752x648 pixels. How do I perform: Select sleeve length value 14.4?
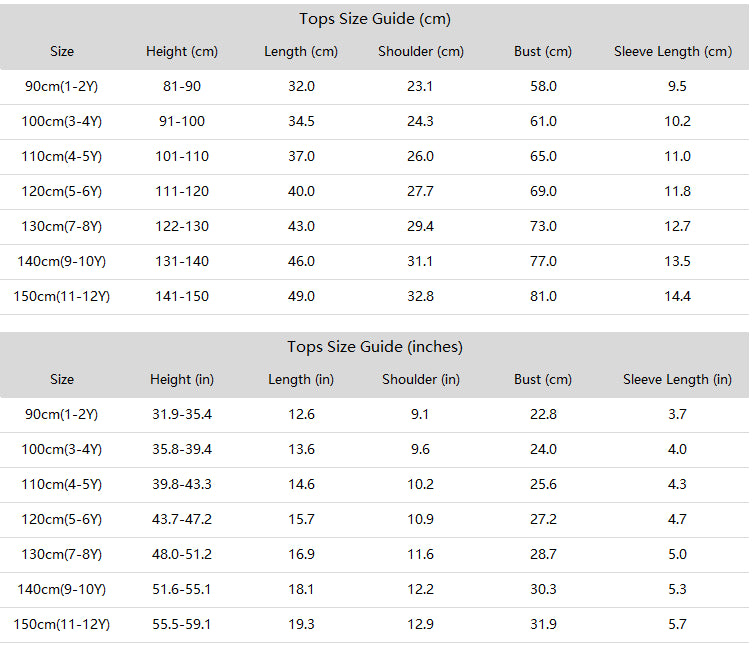click(677, 296)
